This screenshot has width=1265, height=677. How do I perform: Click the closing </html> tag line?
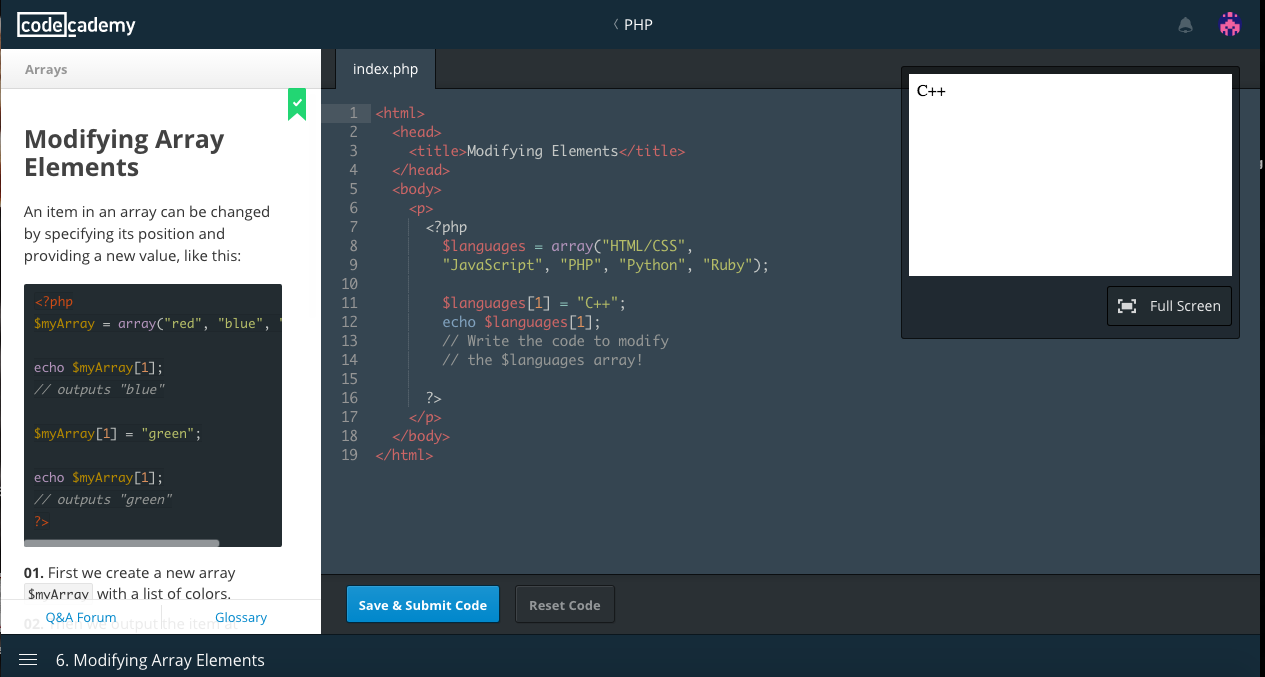[404, 455]
